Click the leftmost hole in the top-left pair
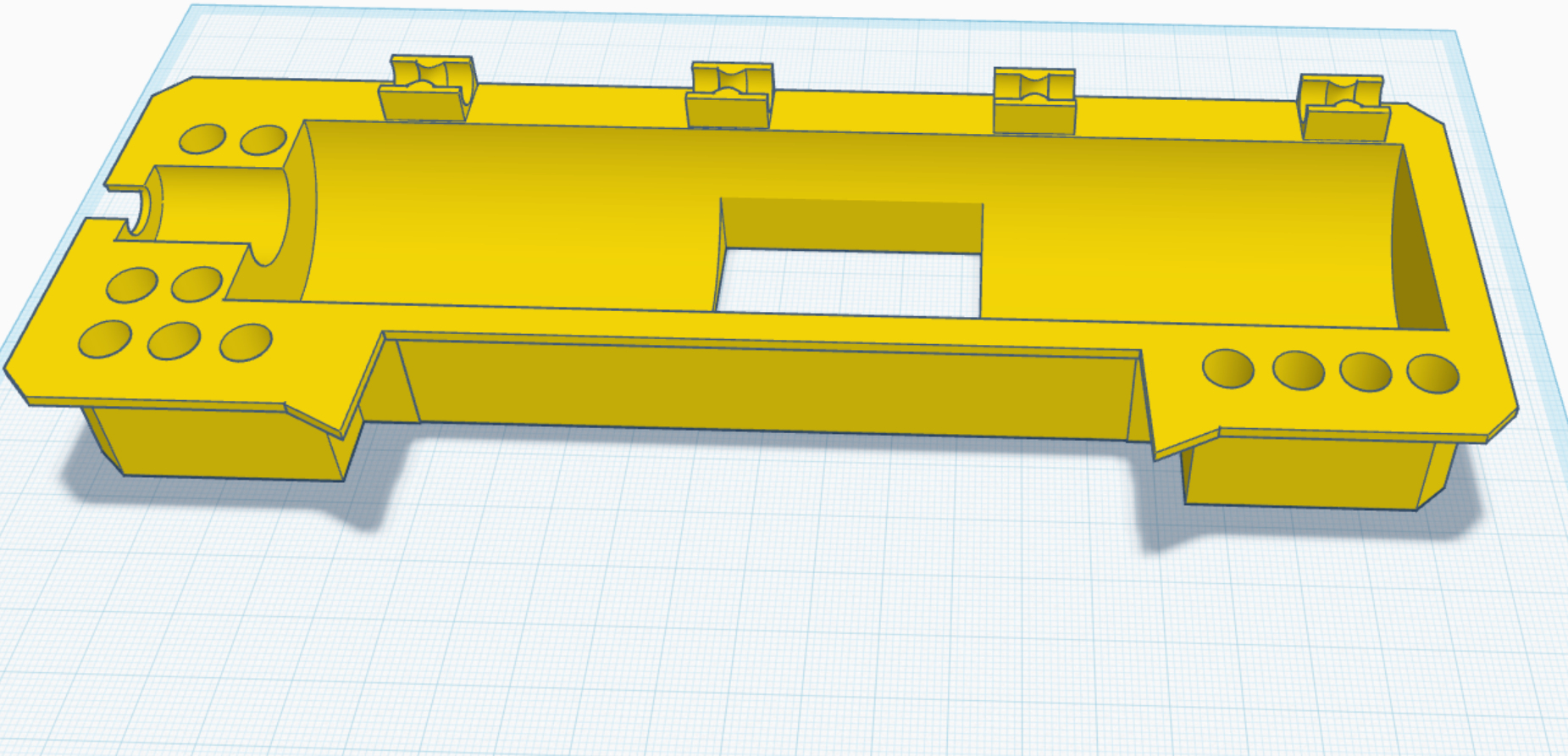This screenshot has height=756, width=1568. pos(202,138)
